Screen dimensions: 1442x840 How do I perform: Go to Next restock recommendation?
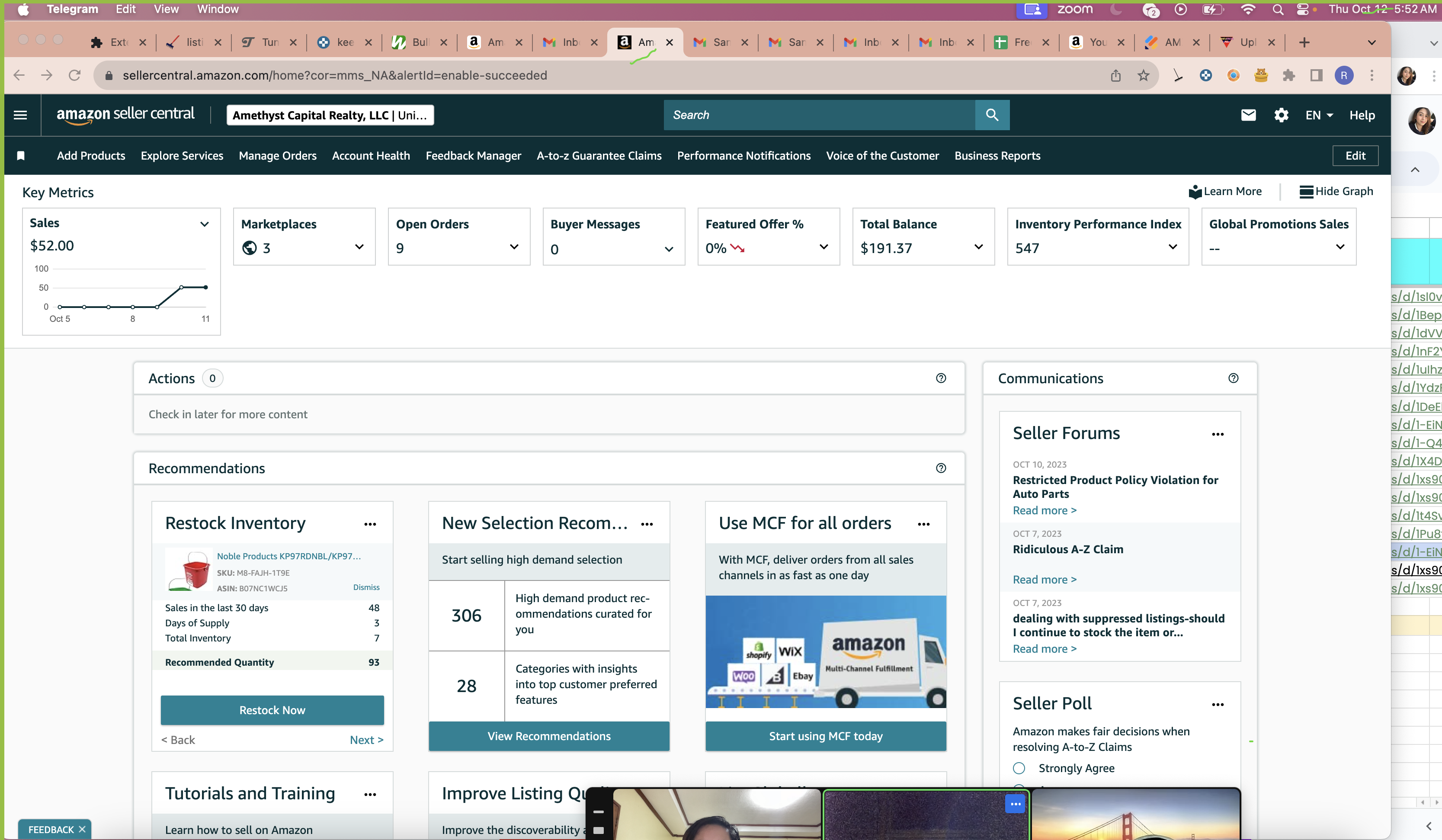coord(366,740)
